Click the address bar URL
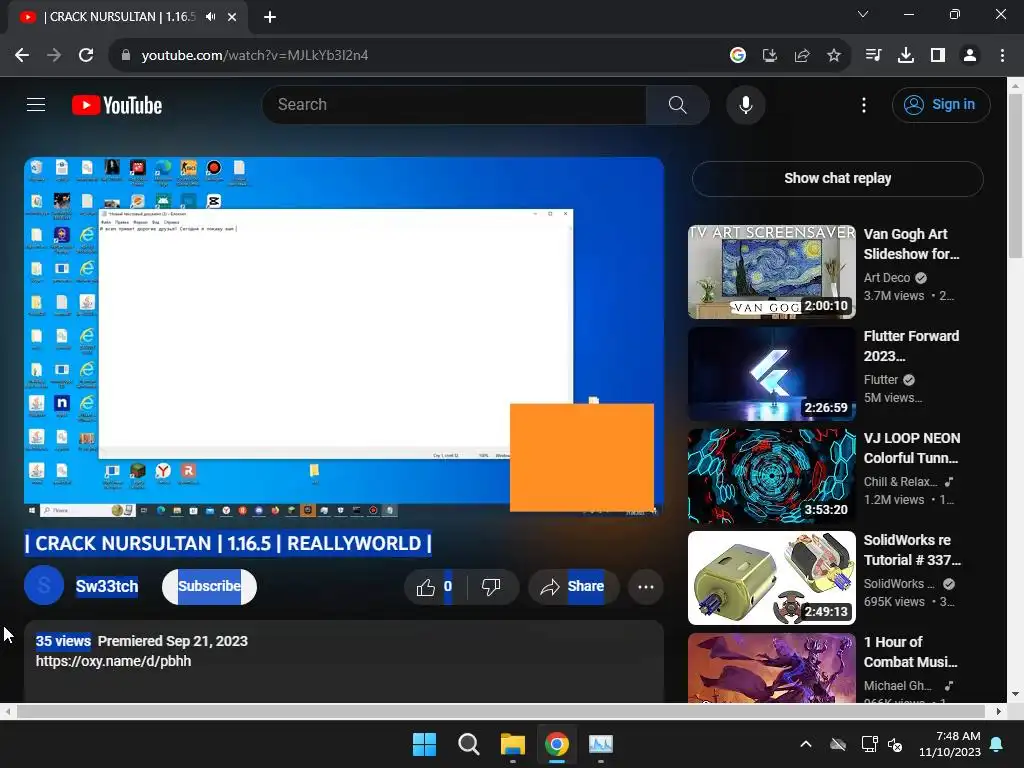 pyautogui.click(x=255, y=56)
